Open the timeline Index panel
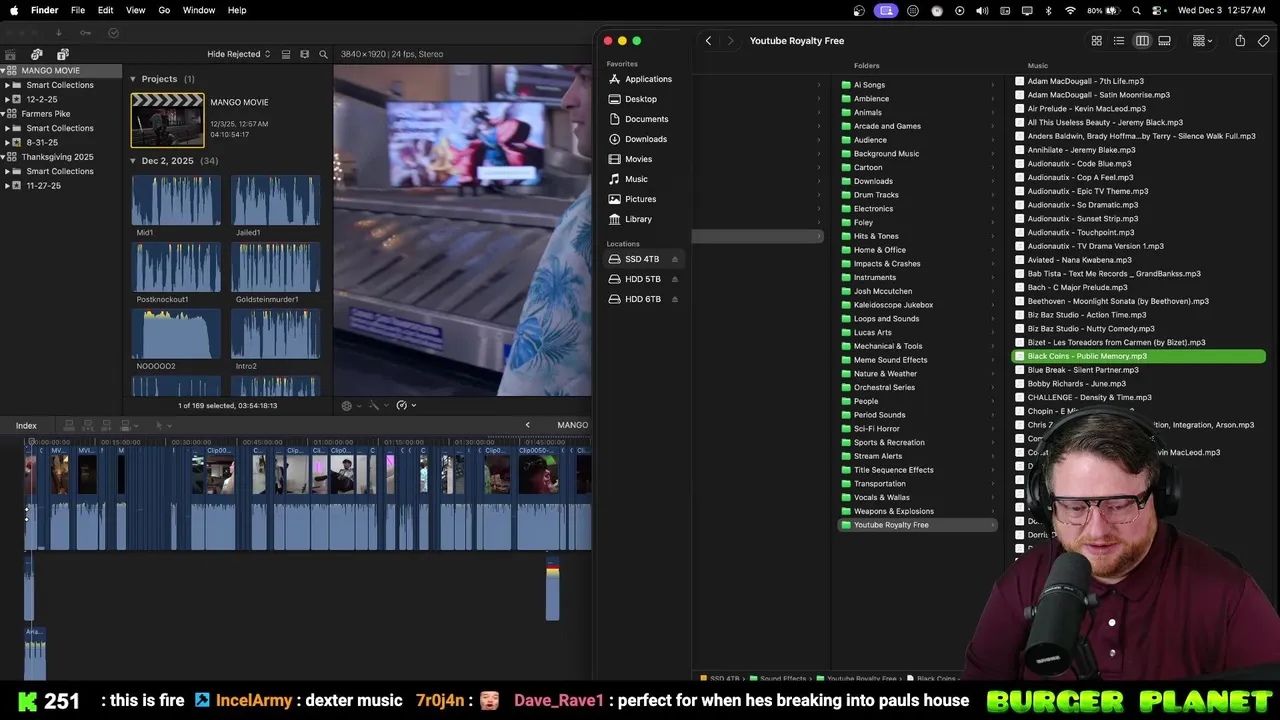The image size is (1280, 720). (26, 426)
